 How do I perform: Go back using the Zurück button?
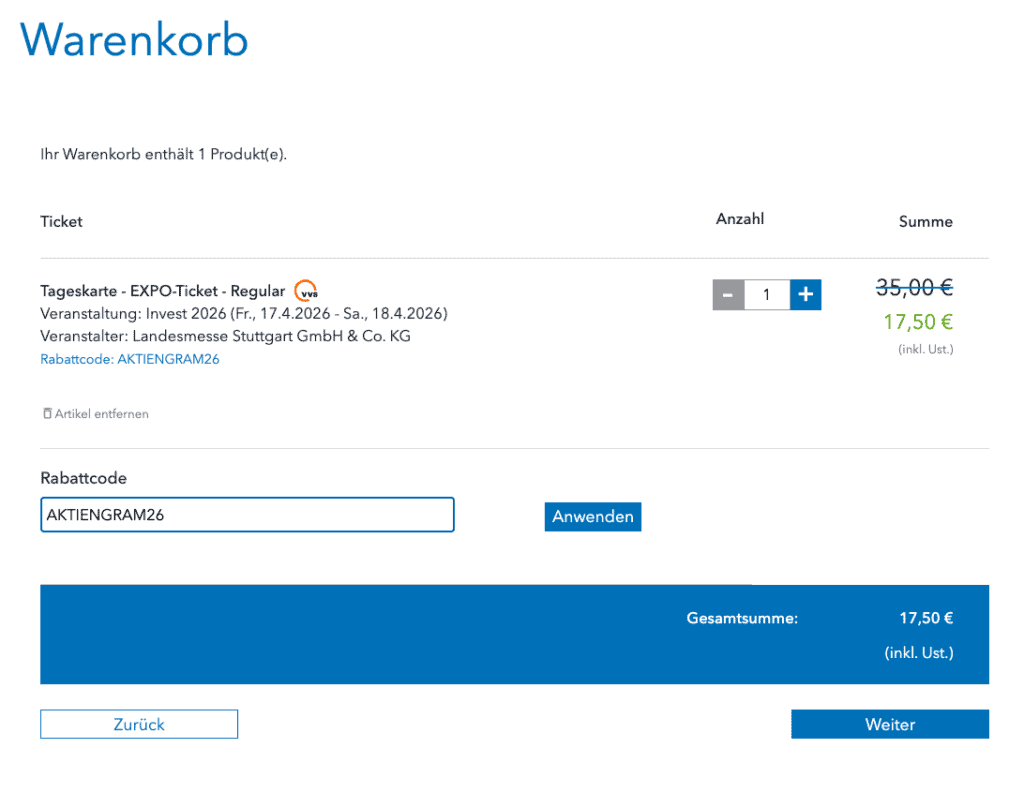[x=139, y=724]
